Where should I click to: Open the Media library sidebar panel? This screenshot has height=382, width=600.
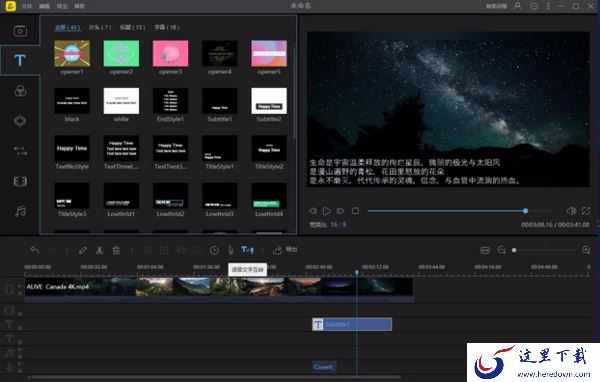(20, 31)
